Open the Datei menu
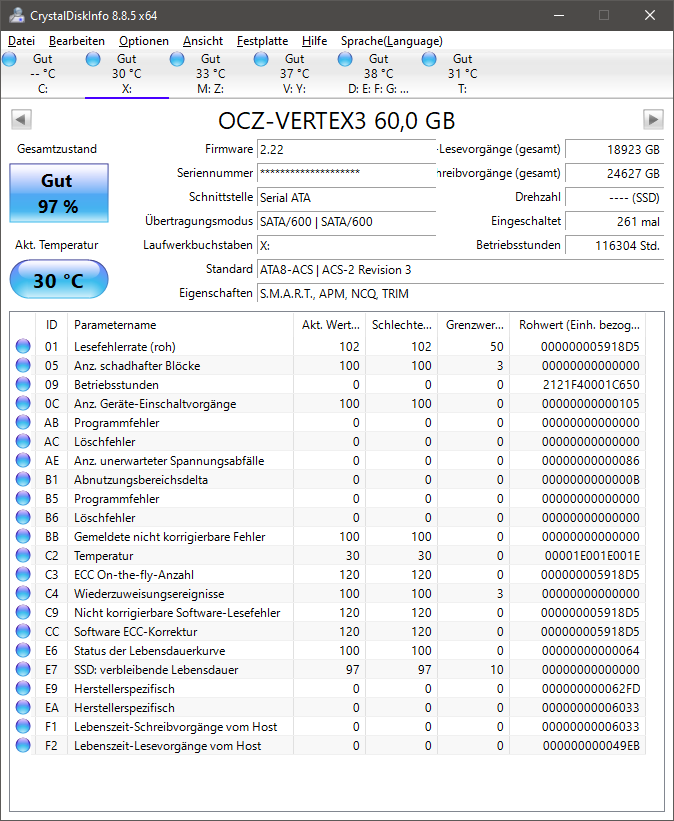This screenshot has height=821, width=674. (x=21, y=41)
